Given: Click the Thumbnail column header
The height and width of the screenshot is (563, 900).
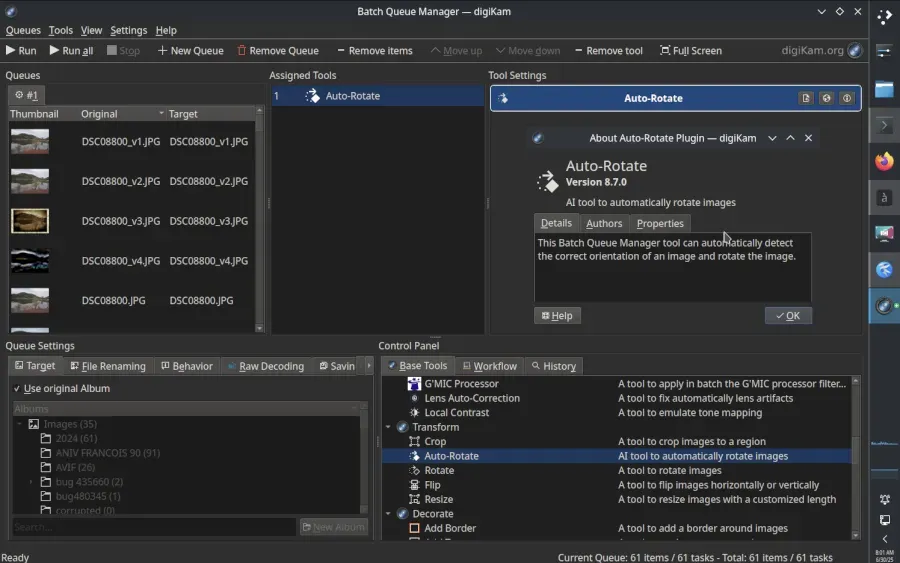Looking at the screenshot, I should tap(42, 114).
